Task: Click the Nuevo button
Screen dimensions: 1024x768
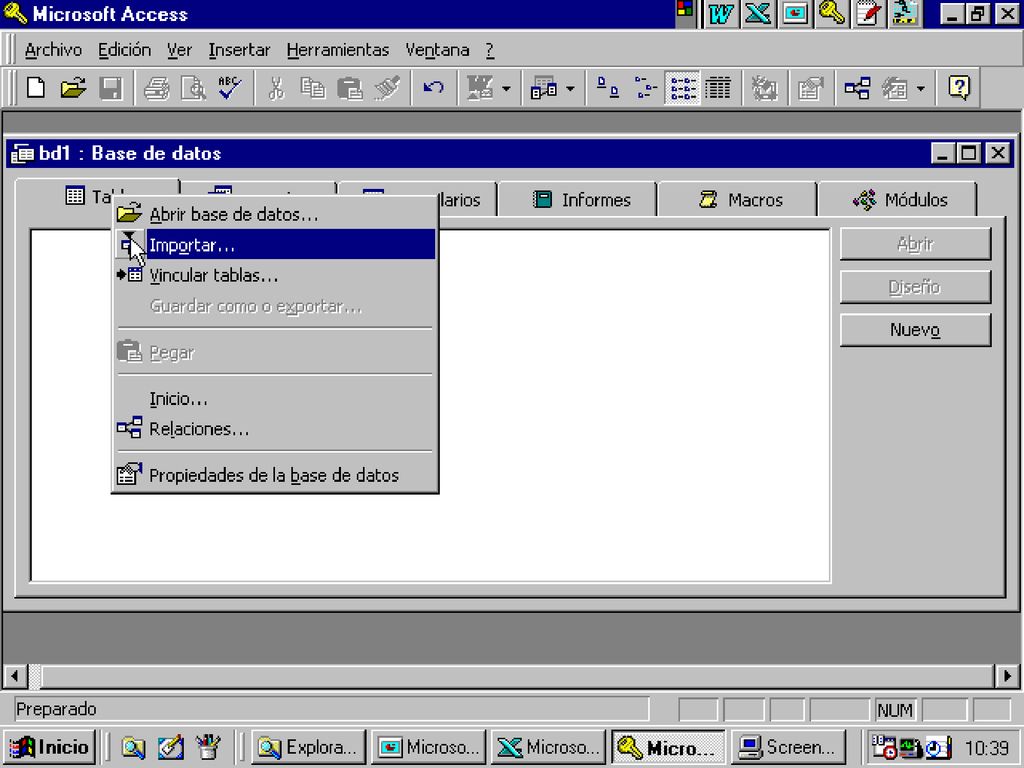Action: [x=915, y=330]
